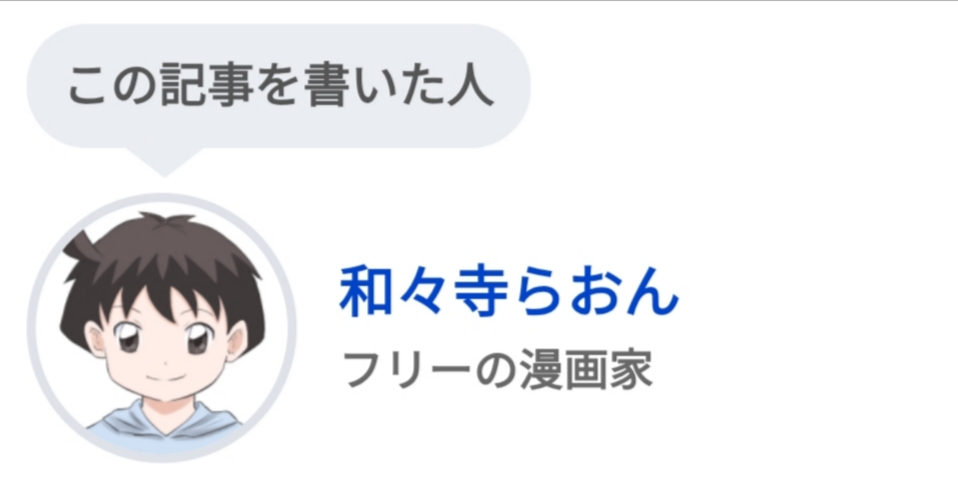Select the フリー word in the subtitle
Screen dimensions: 958x496
pos(407,370)
